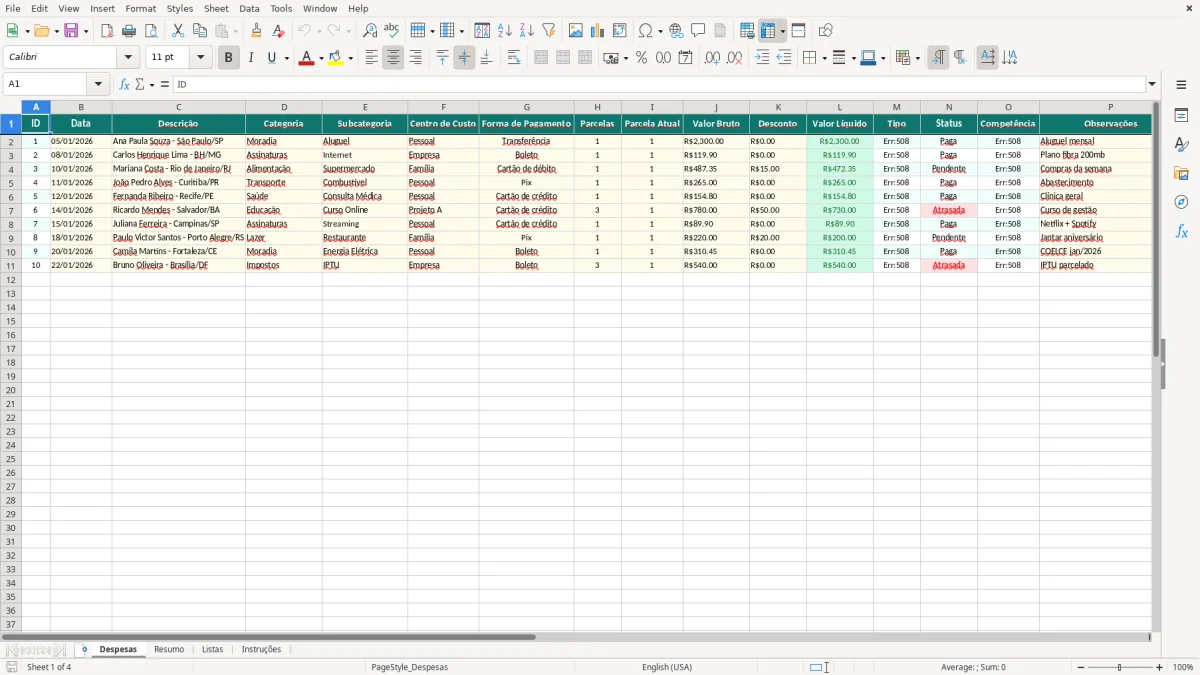Expand borders dropdown arrow
Image resolution: width=1200 pixels, height=675 pixels.
824,58
